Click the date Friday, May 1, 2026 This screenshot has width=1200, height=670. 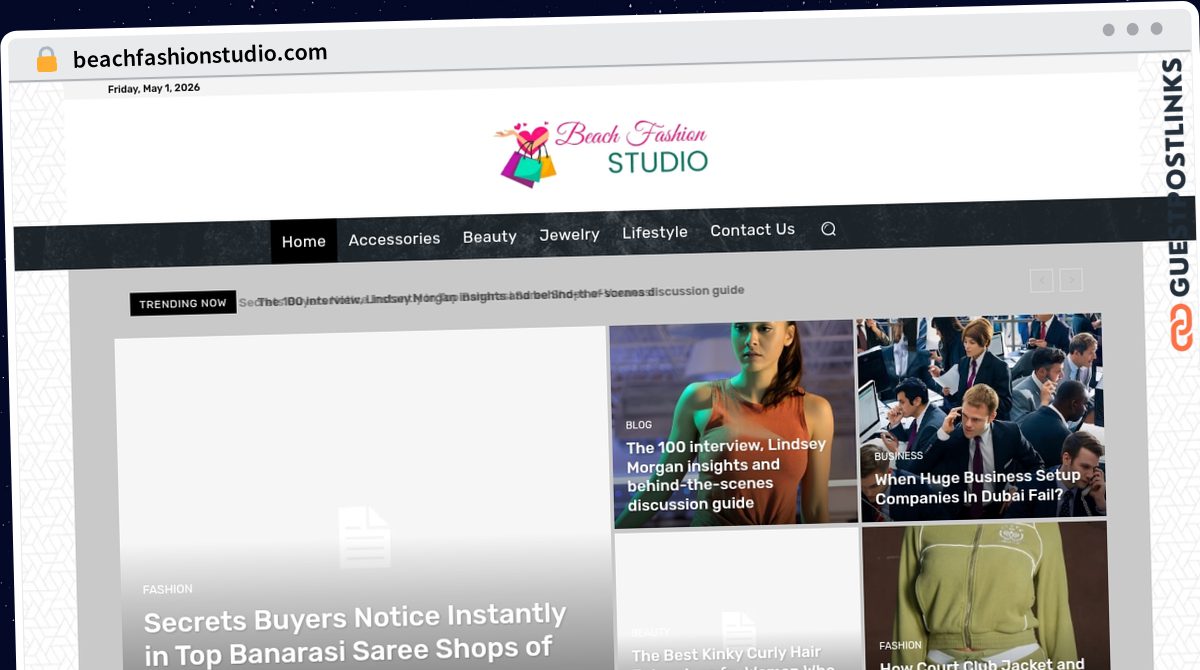click(x=154, y=89)
